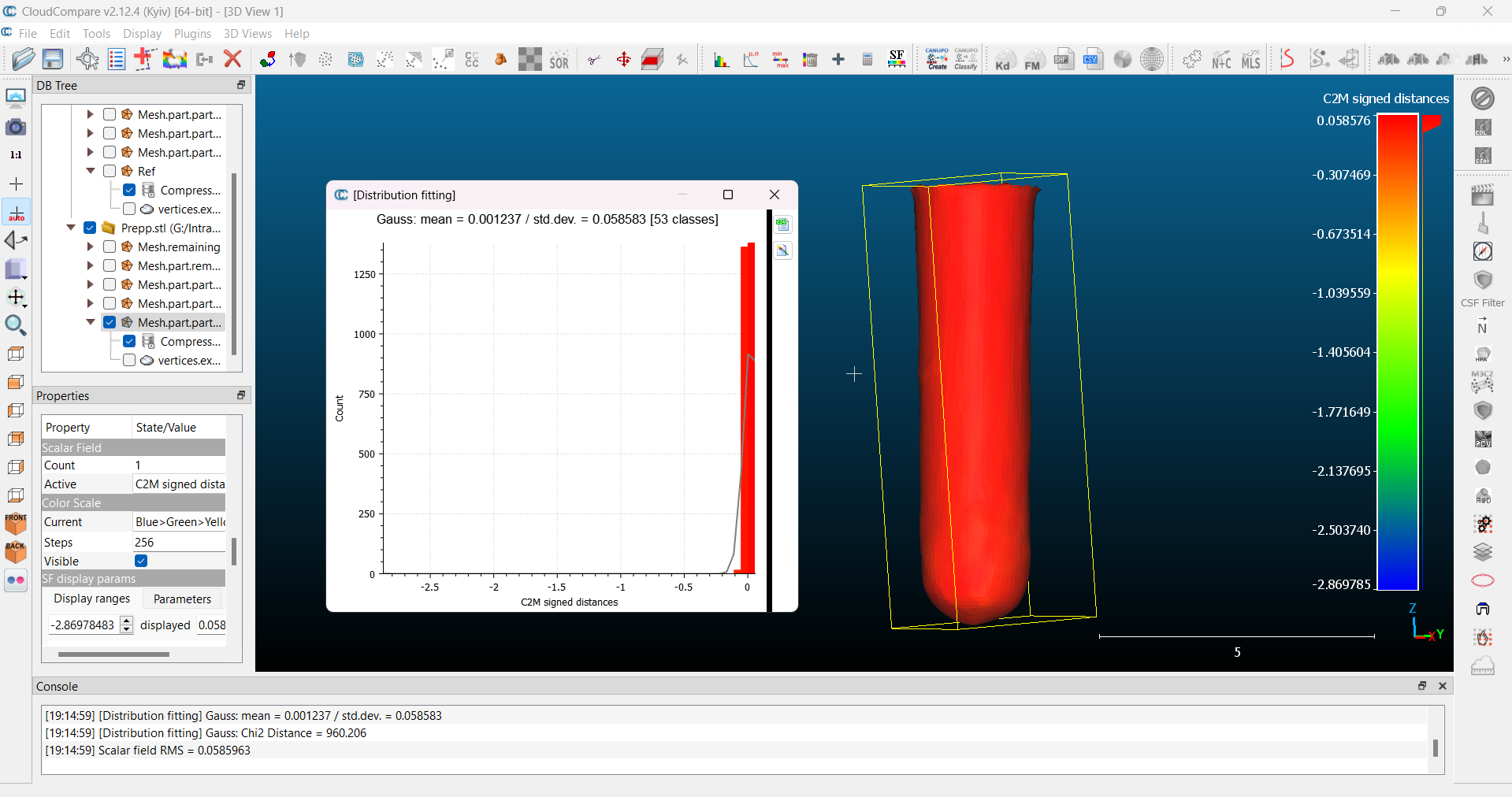Open the CANUPO Create plugin

click(937, 59)
